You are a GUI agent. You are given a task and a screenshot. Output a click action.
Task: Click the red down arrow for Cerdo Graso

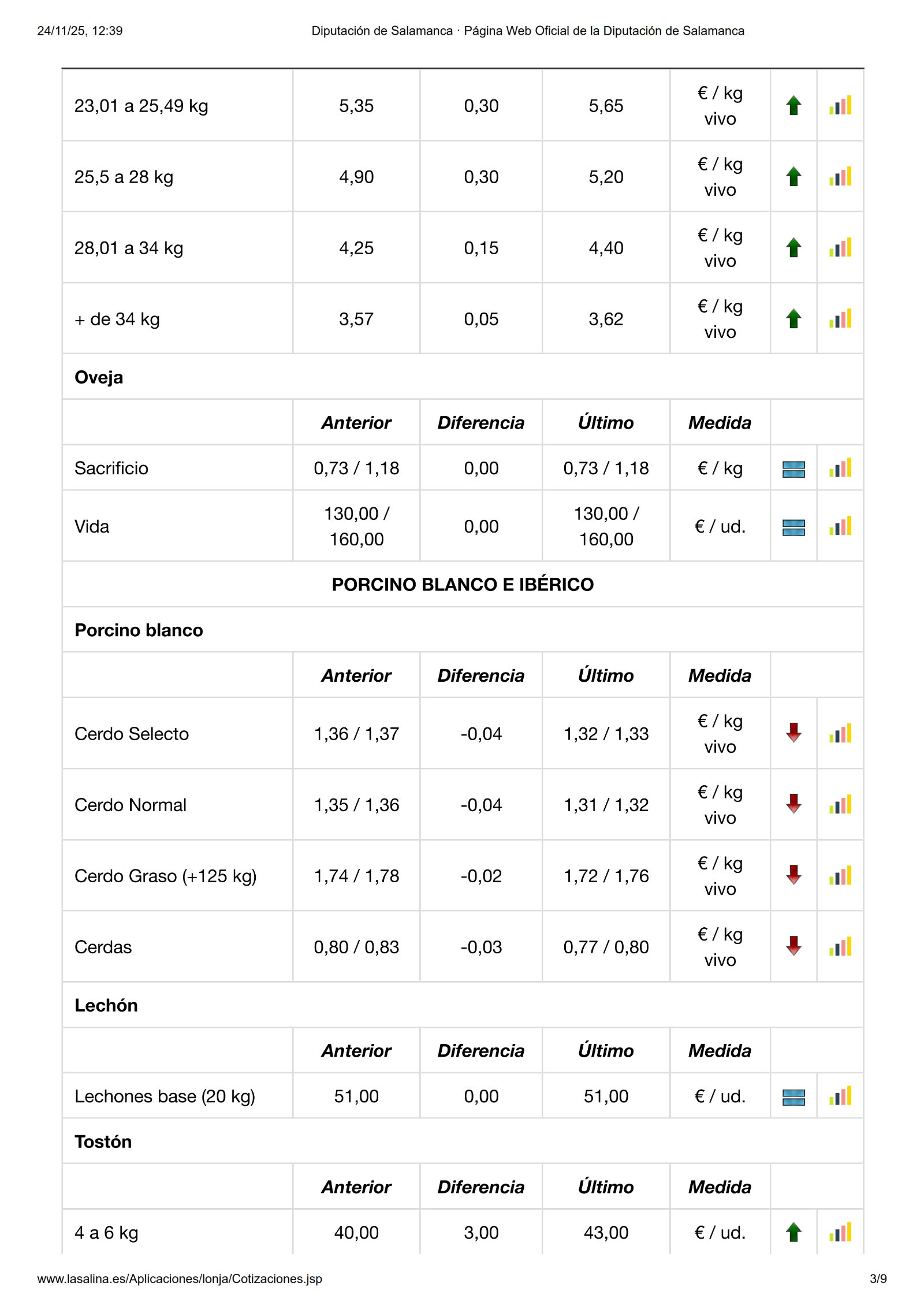click(x=793, y=875)
